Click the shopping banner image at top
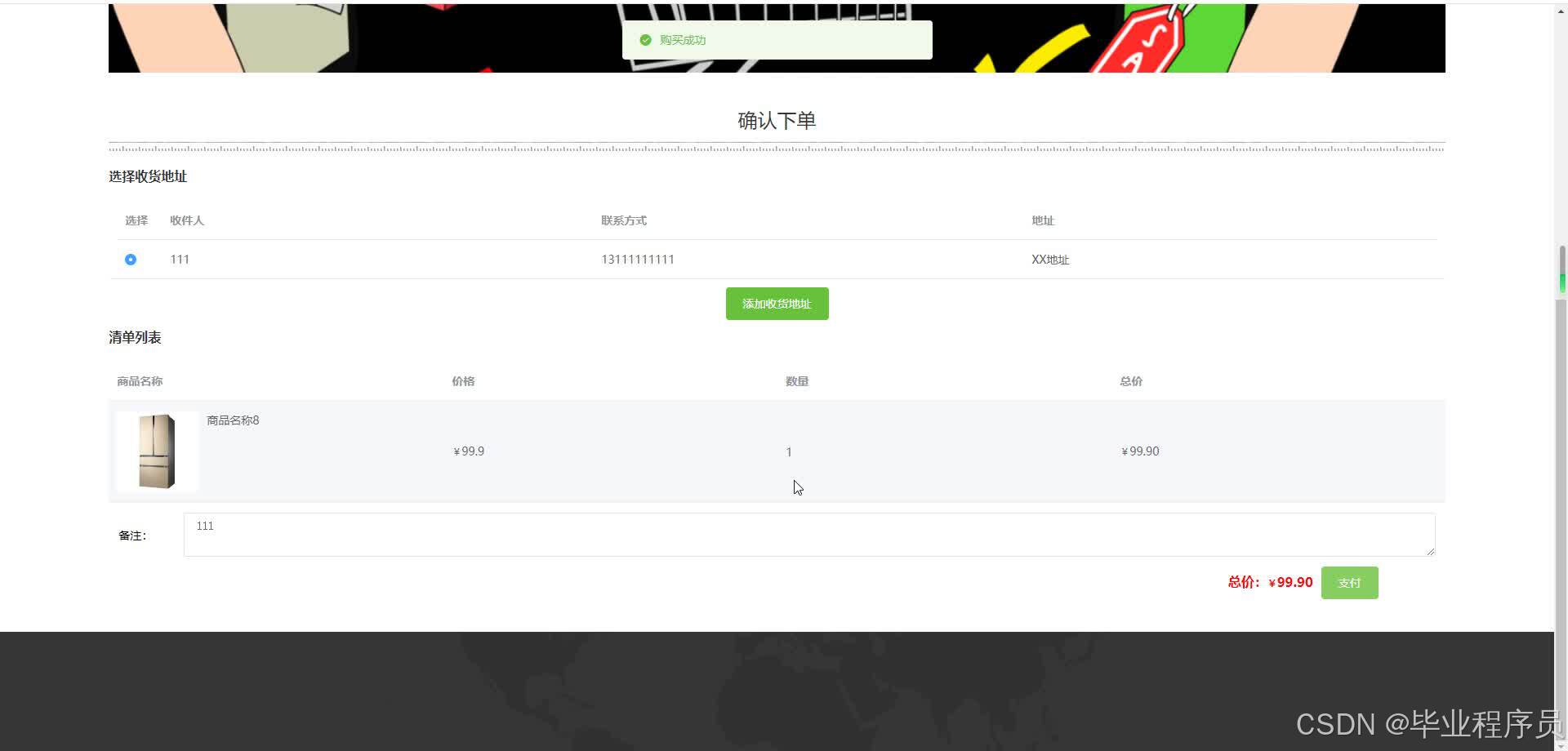This screenshot has height=751, width=1568. click(x=777, y=38)
